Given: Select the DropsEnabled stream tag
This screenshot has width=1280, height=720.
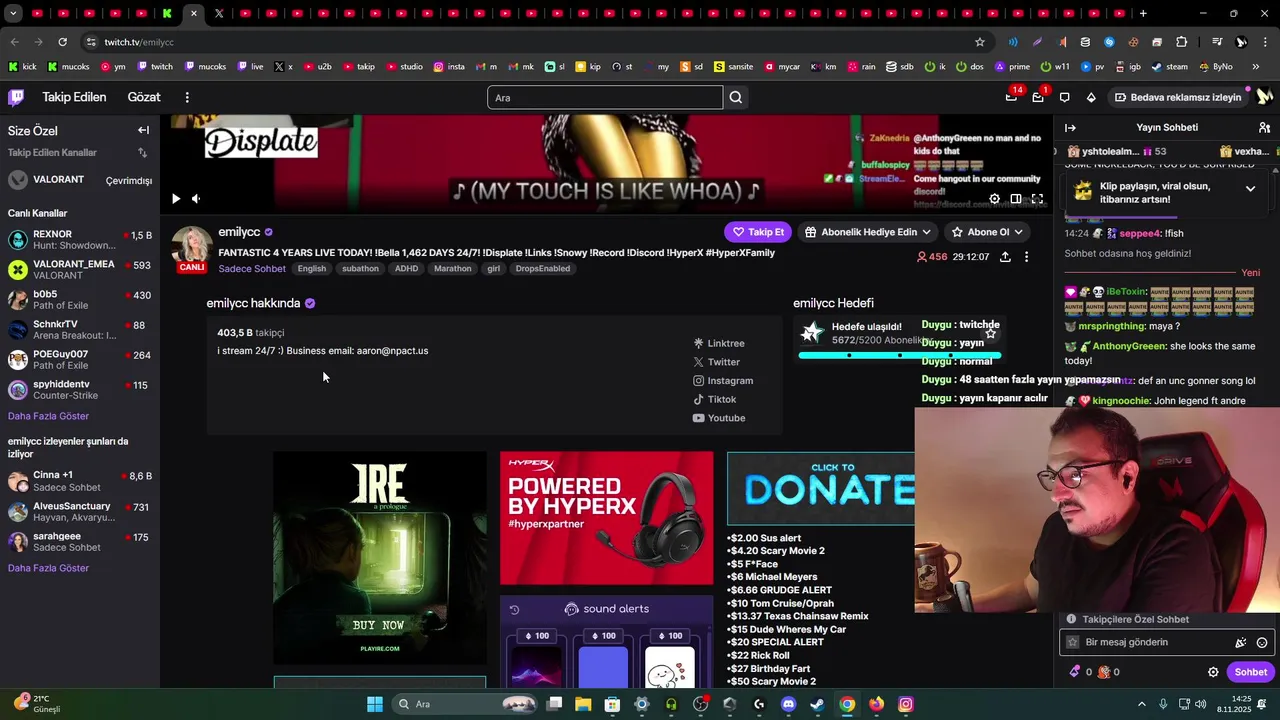Looking at the screenshot, I should [x=543, y=269].
